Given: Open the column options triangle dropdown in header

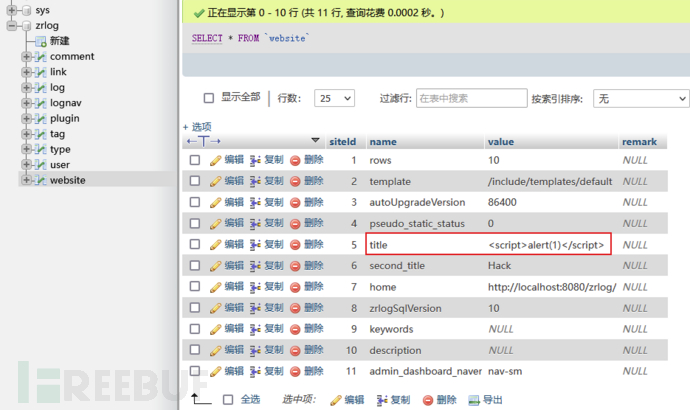Looking at the screenshot, I should coord(315,140).
